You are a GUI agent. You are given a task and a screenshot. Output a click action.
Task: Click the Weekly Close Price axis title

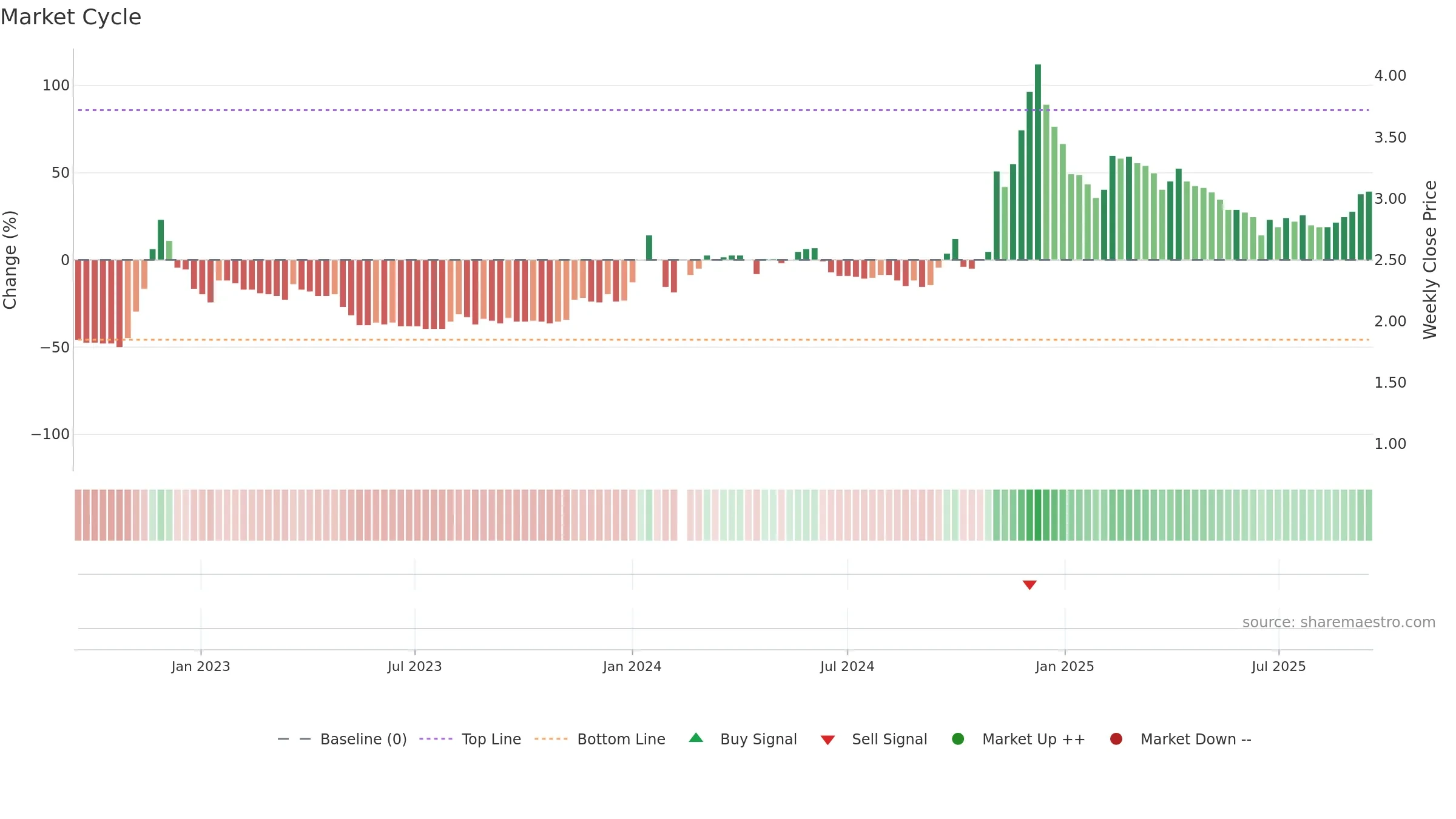click(x=1430, y=260)
